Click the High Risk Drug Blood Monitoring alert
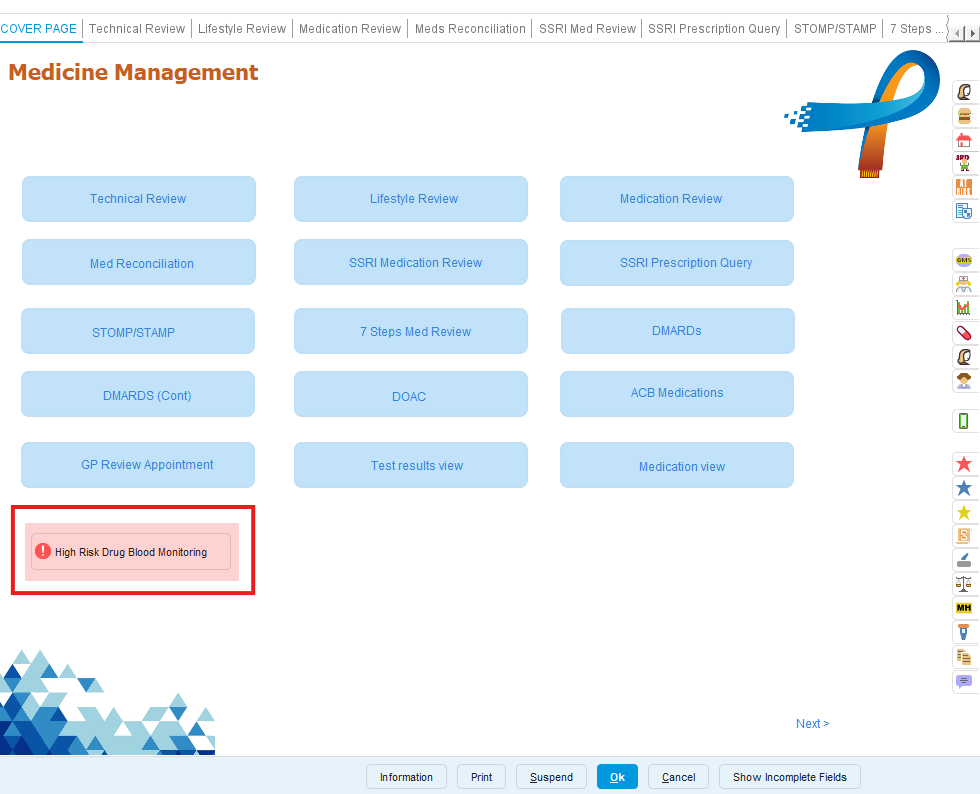The image size is (980, 794). 131,552
